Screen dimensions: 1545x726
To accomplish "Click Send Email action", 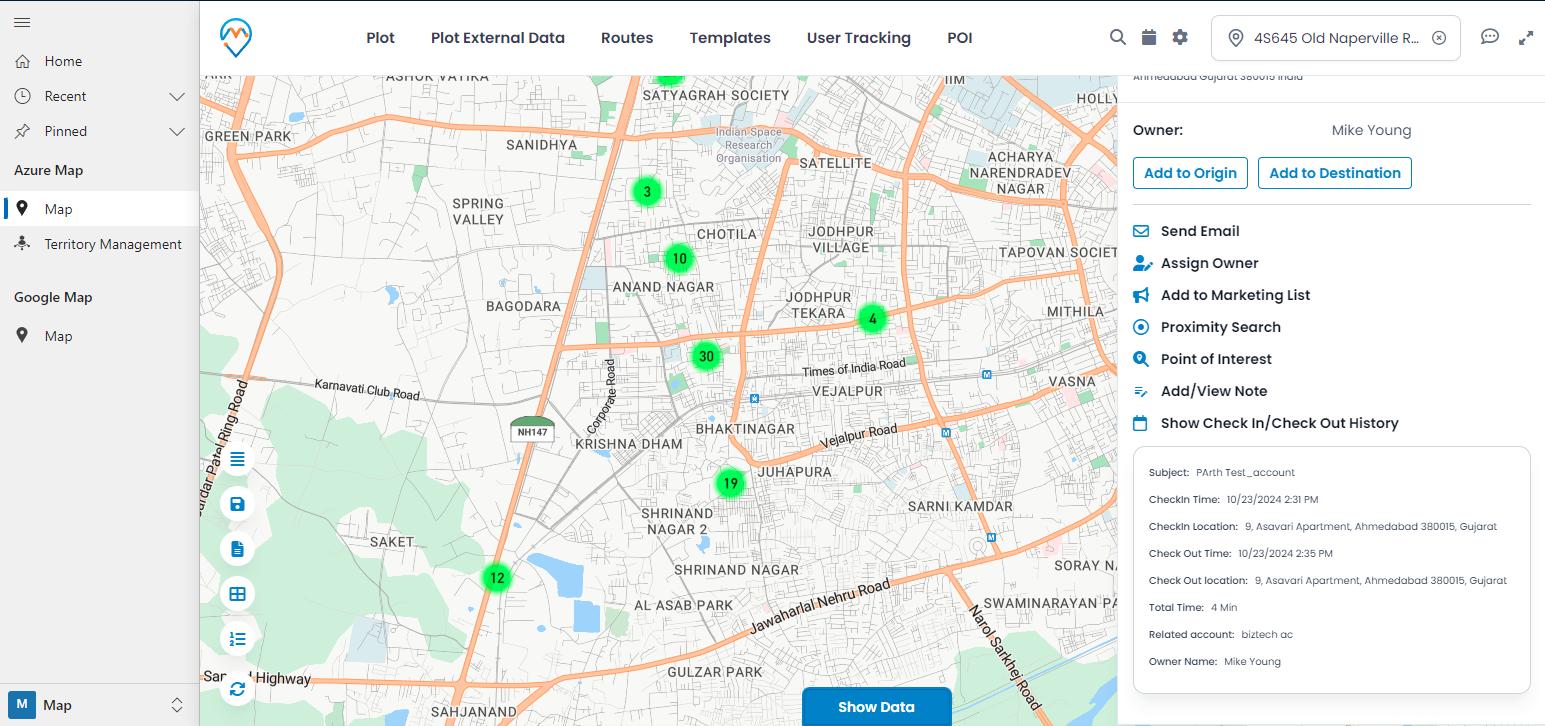I will click(1200, 231).
